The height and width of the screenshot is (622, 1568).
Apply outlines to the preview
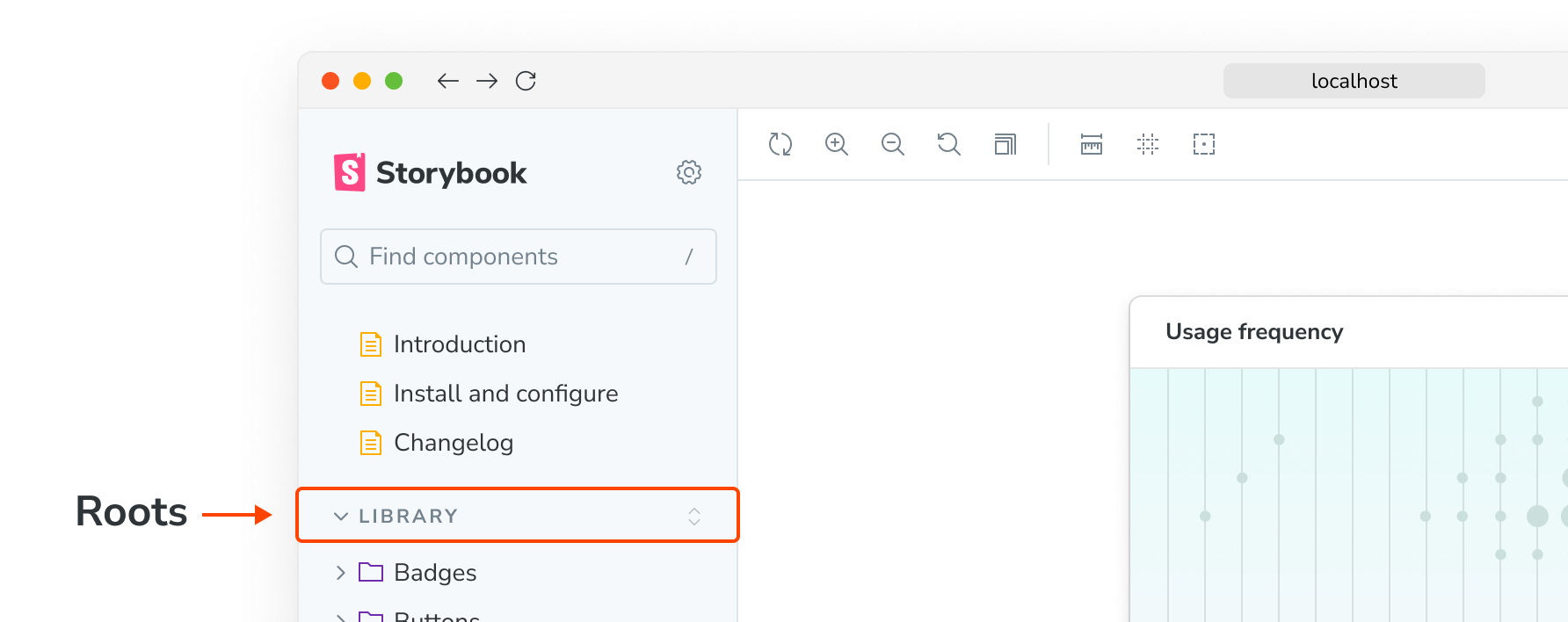pos(1203,144)
